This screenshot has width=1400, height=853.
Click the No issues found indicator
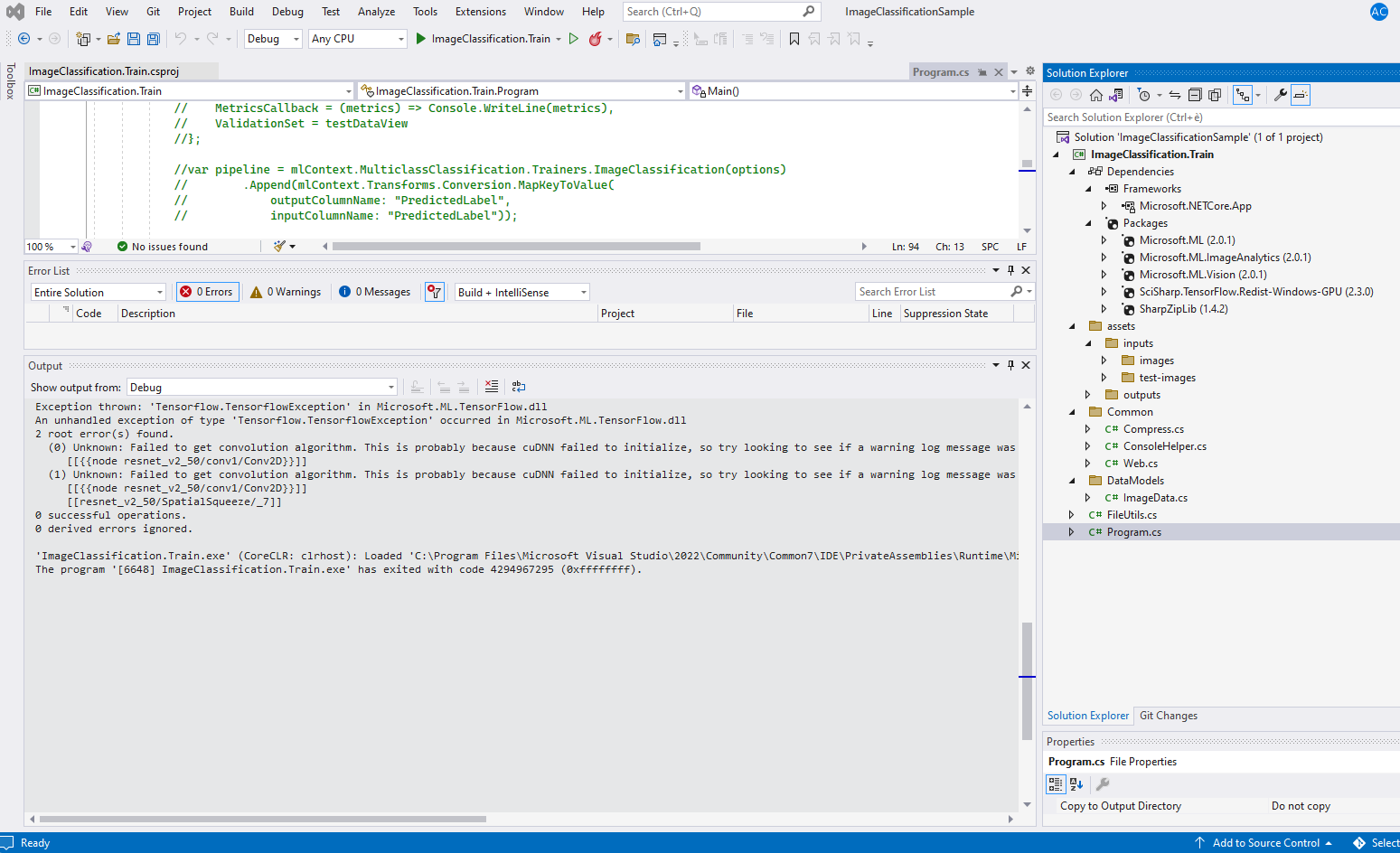[164, 245]
